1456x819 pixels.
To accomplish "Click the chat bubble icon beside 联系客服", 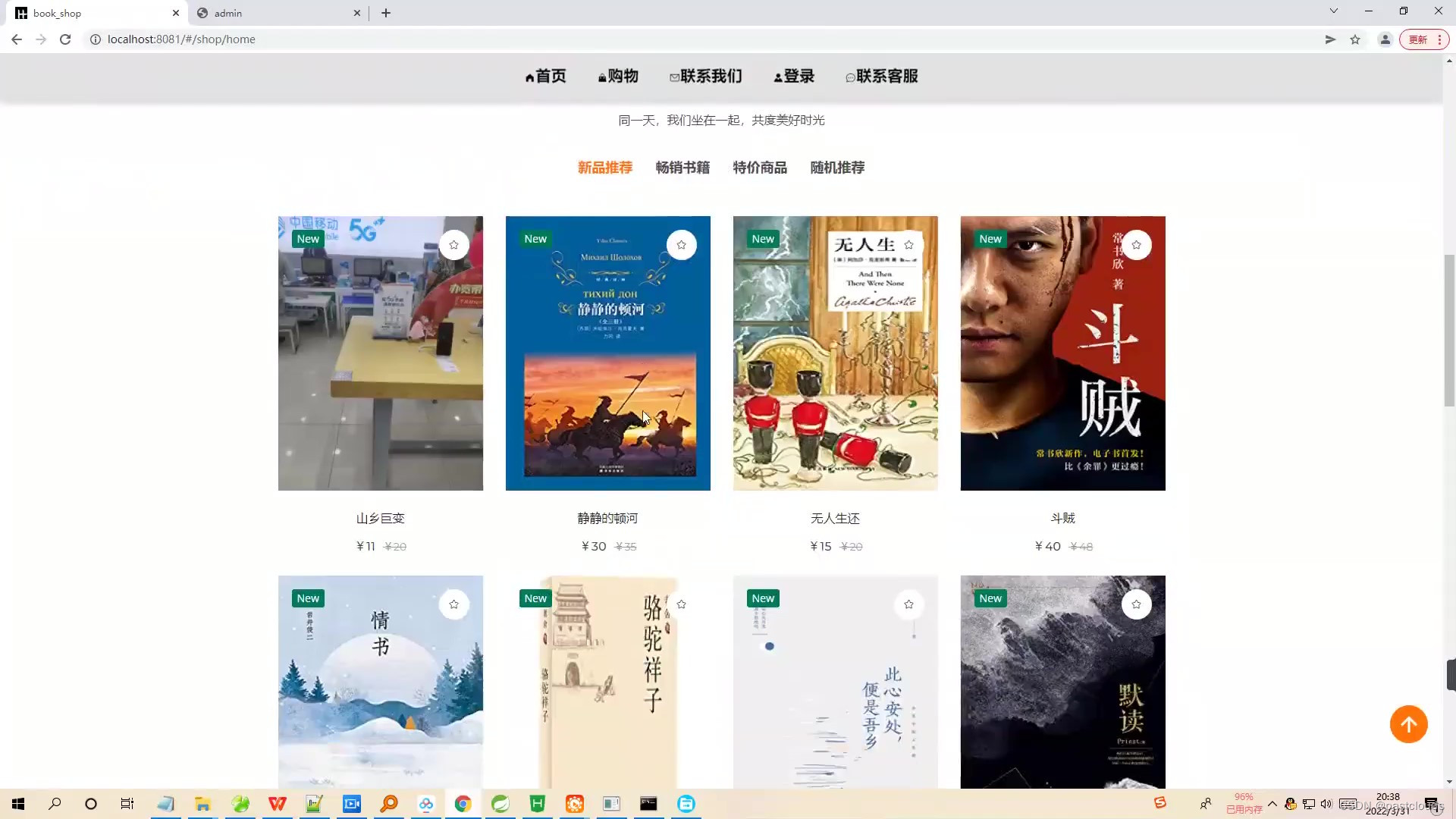I will coord(849,77).
